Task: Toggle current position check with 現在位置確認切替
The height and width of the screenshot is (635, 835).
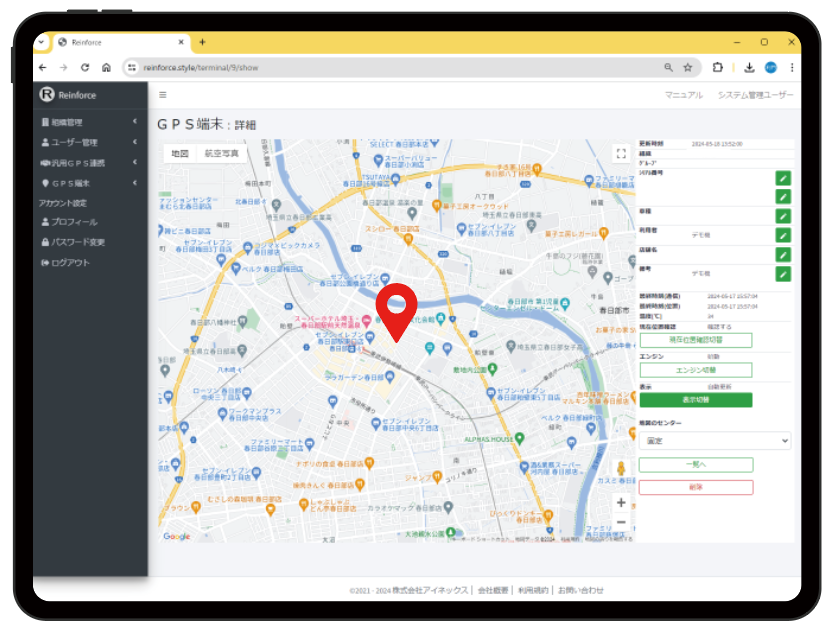Action: coord(695,340)
